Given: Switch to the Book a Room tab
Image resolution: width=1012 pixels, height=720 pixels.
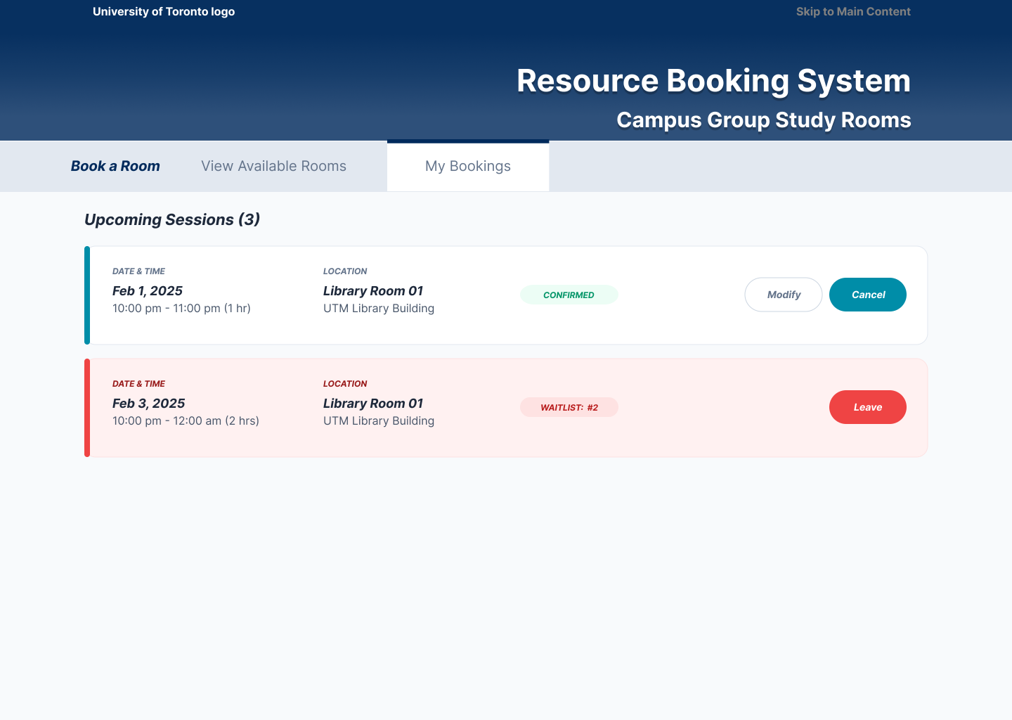Looking at the screenshot, I should (115, 165).
